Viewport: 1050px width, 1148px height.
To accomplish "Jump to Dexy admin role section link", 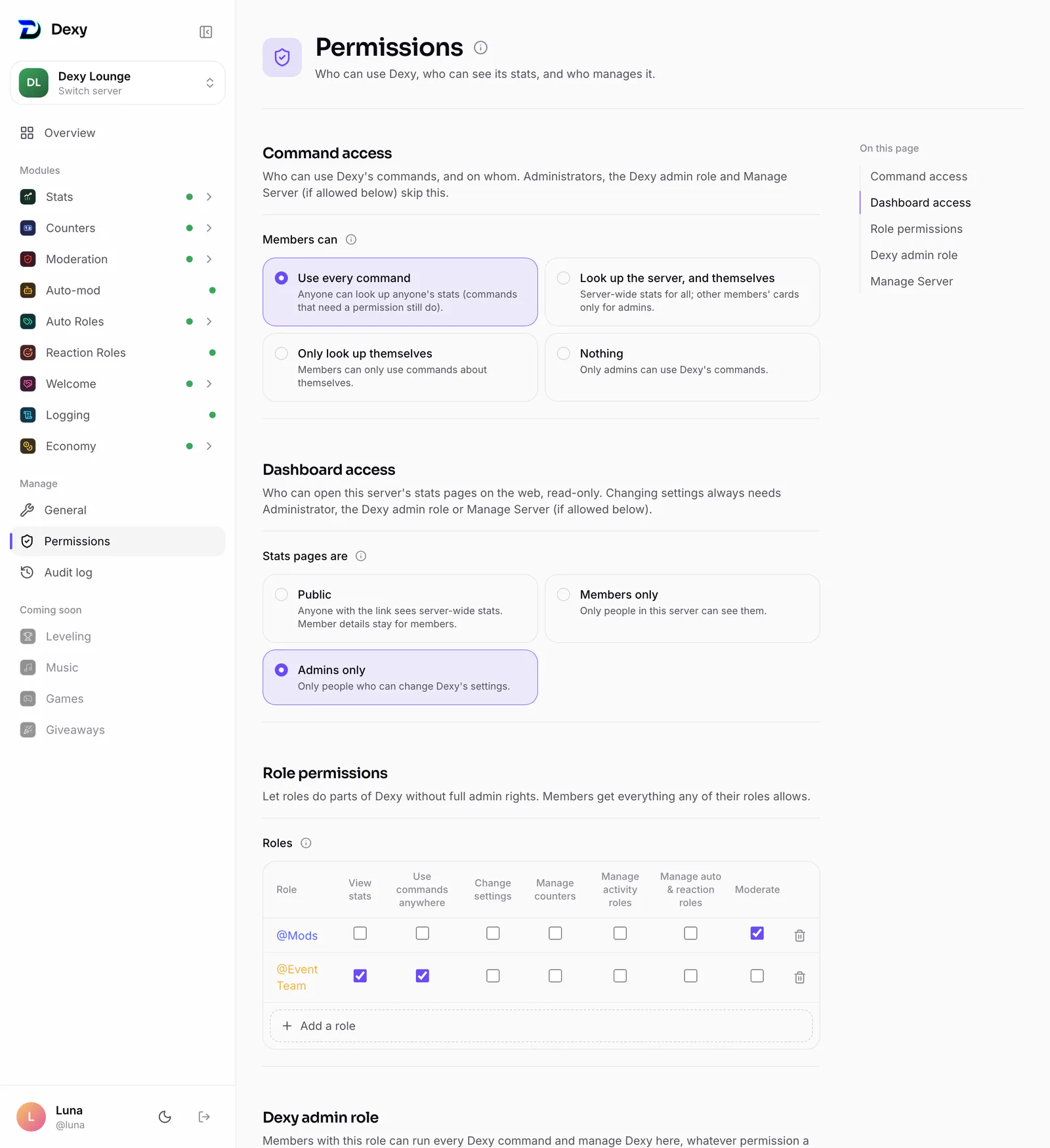I will pyautogui.click(x=913, y=255).
